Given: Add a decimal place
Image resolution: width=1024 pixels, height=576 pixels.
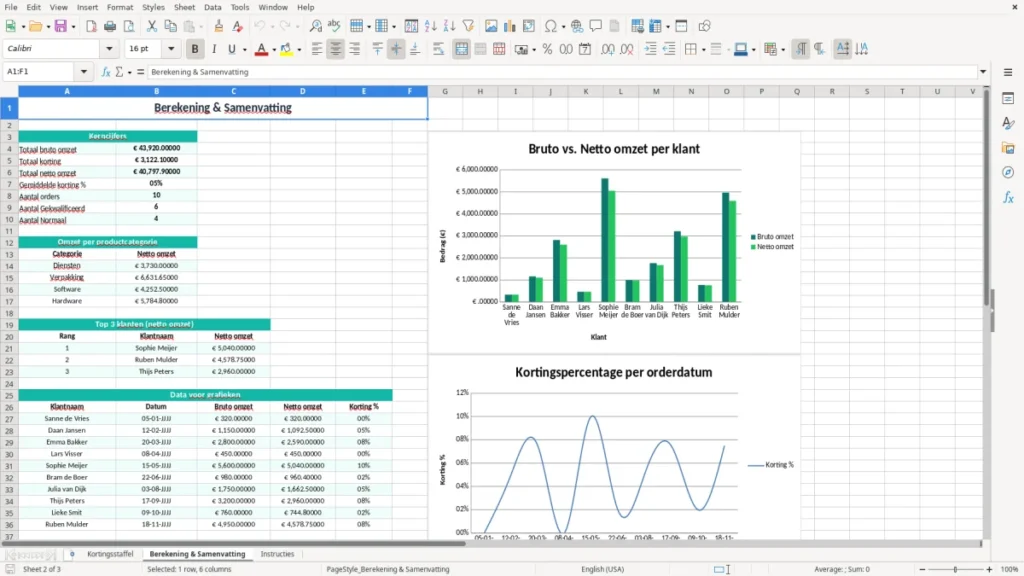Looking at the screenshot, I should tap(608, 49).
